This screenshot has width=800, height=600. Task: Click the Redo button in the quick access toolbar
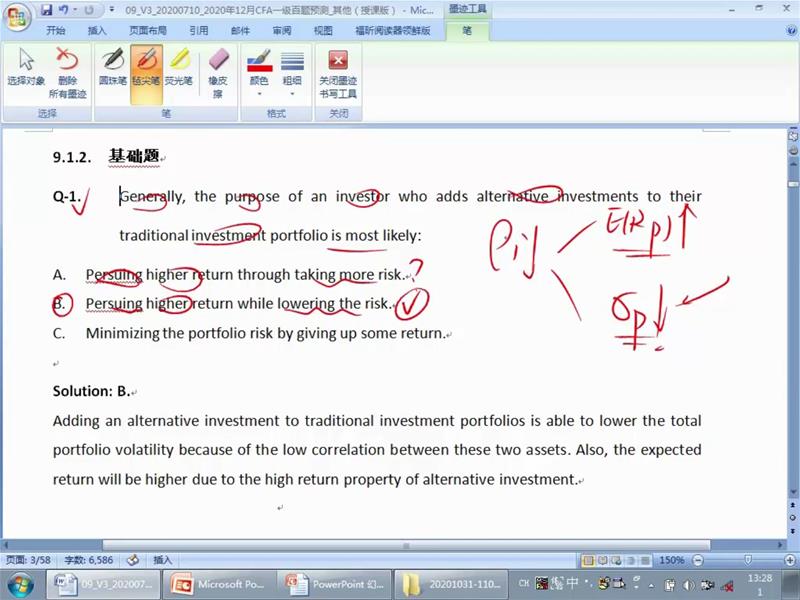[x=89, y=10]
